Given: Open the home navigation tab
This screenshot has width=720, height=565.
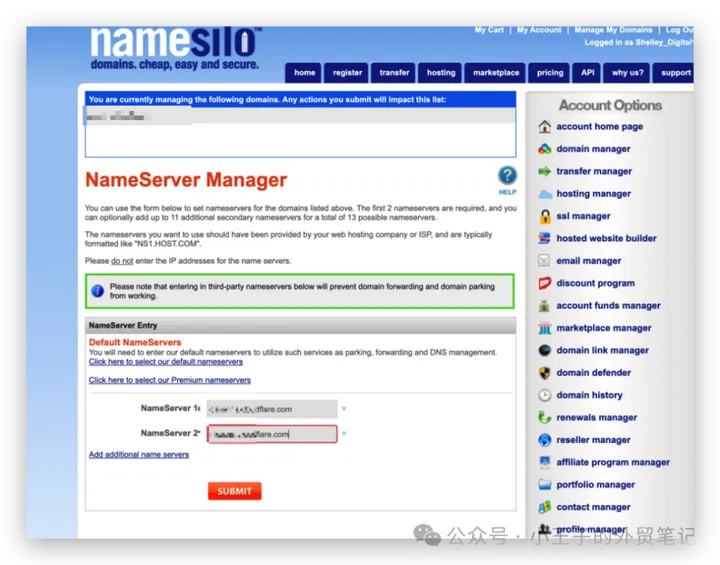Looking at the screenshot, I should pyautogui.click(x=304, y=73).
